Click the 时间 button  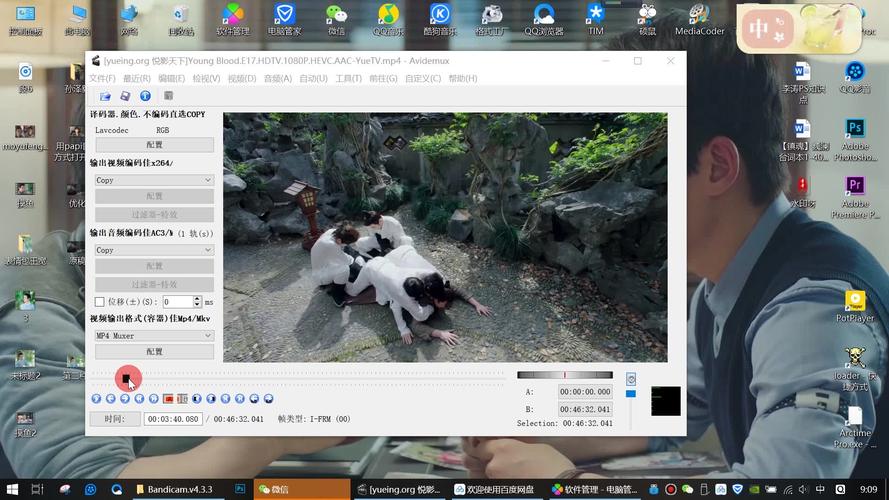pos(115,419)
